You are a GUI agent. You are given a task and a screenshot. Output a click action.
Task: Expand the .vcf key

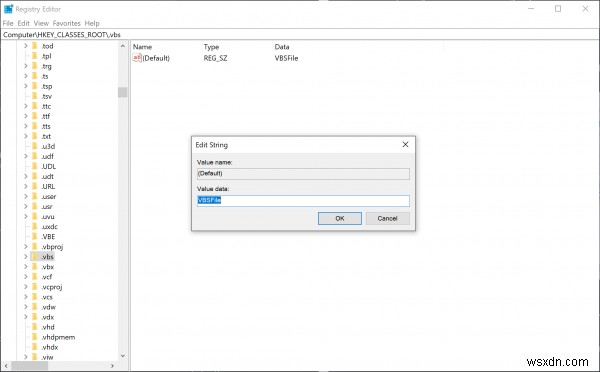coord(26,277)
